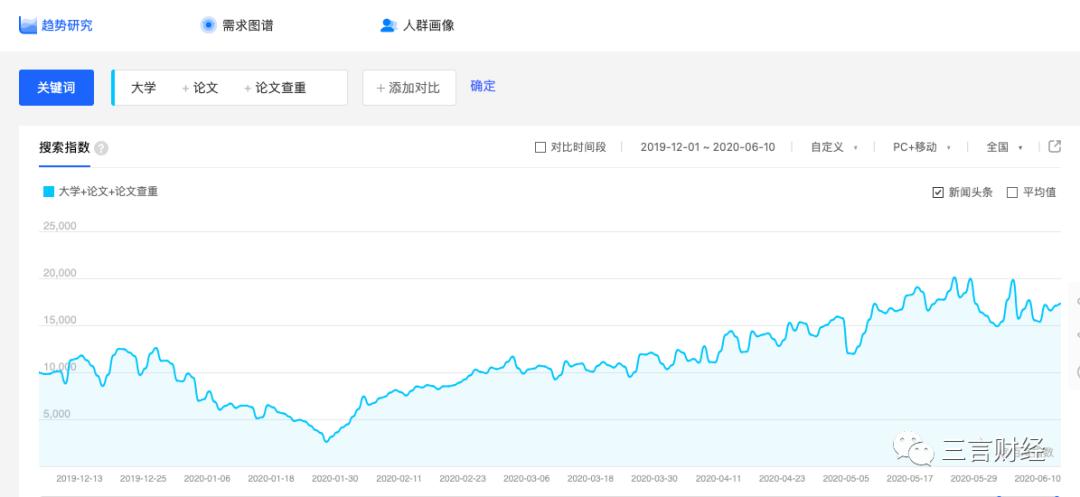Click the help icon beside 搜索指数
The image size is (1080, 497).
tap(101, 148)
